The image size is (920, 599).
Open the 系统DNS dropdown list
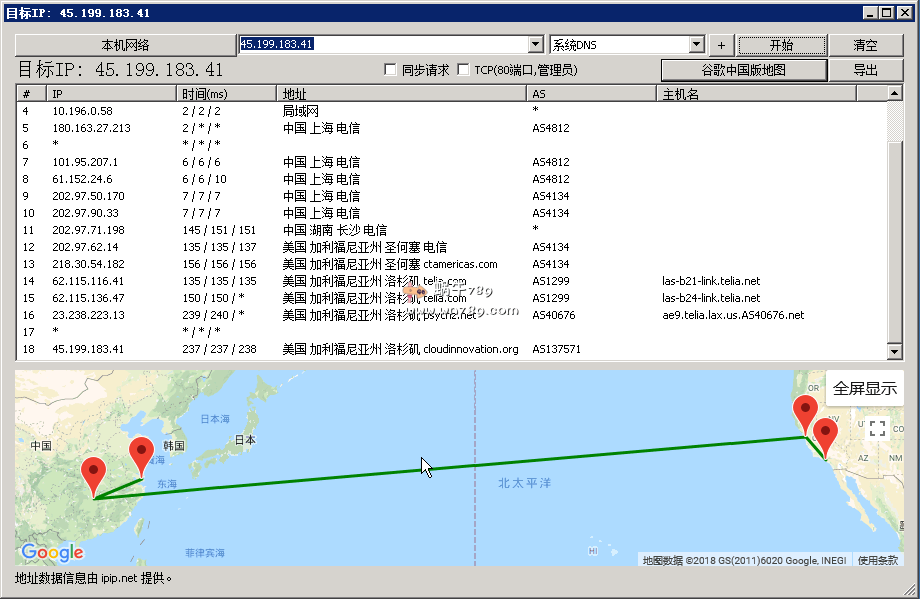click(696, 45)
